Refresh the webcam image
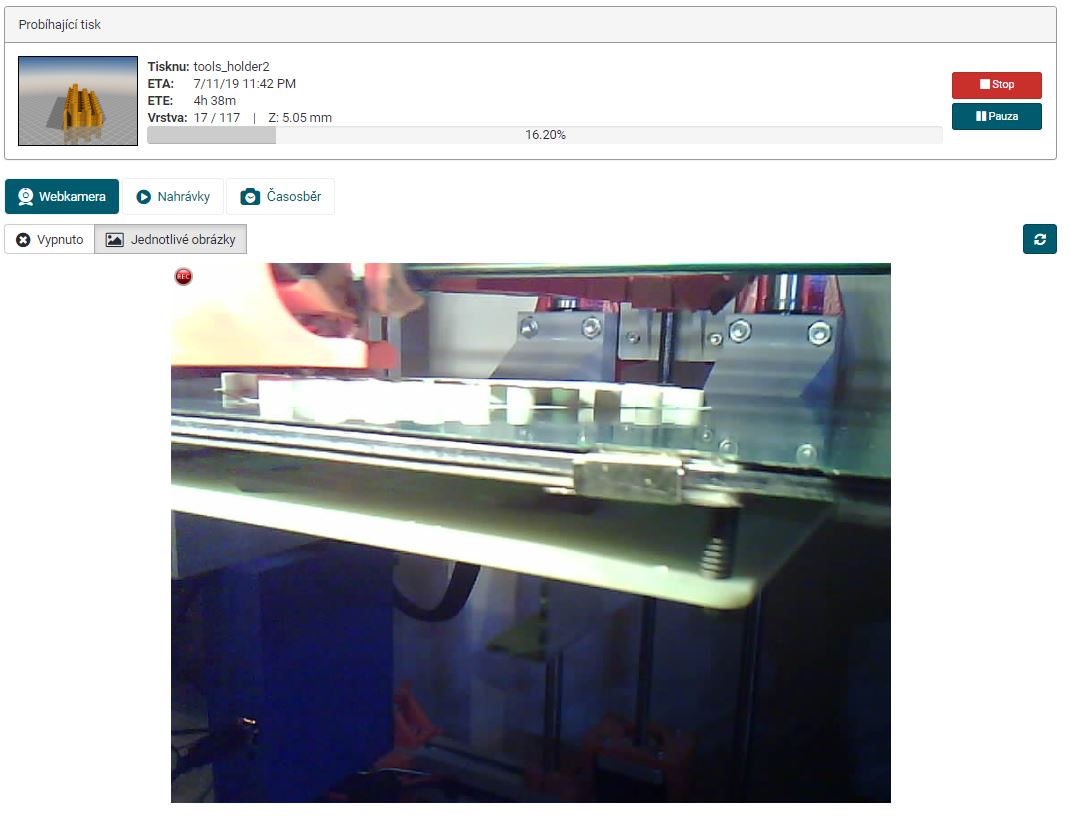 (1040, 240)
